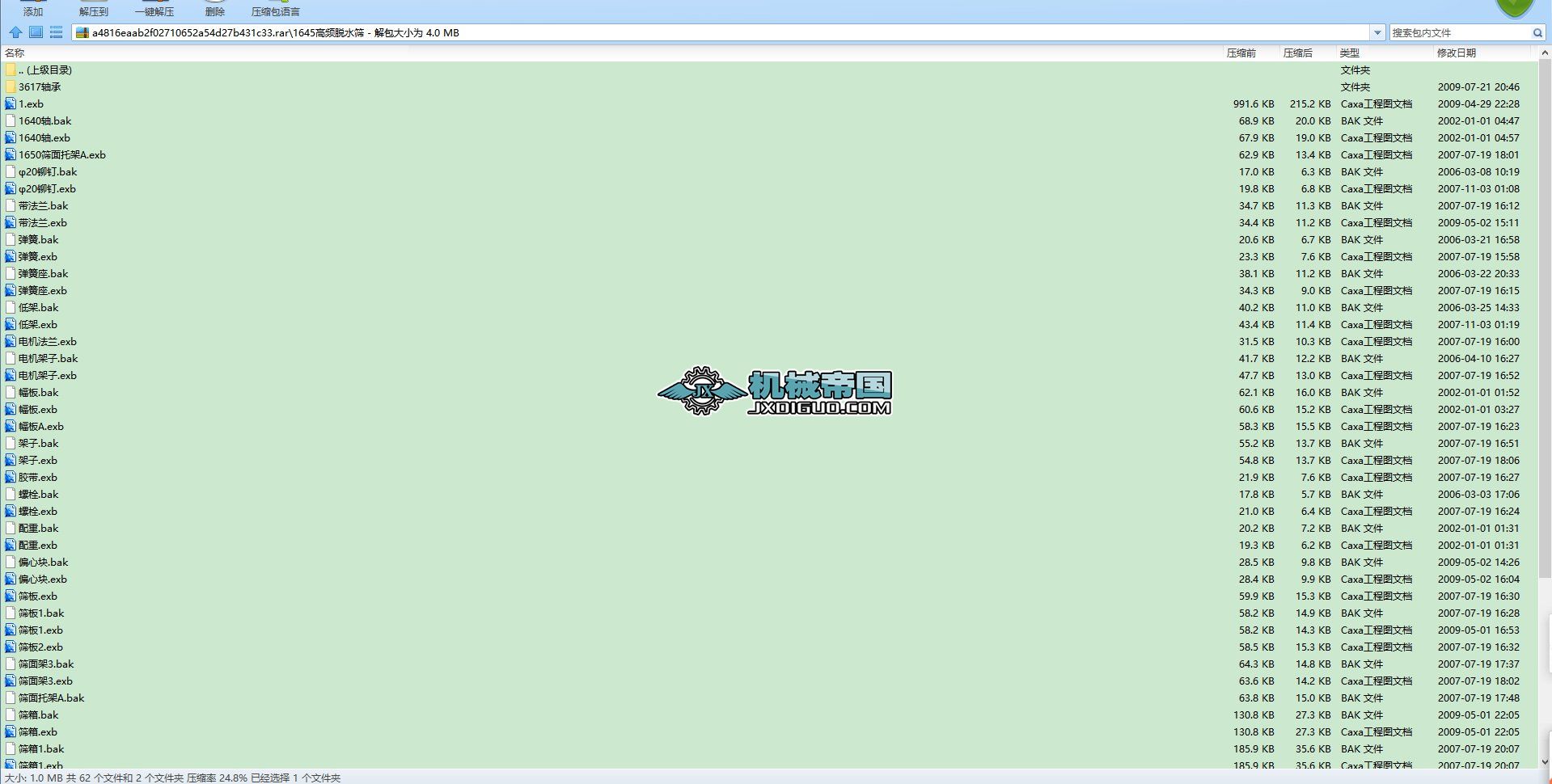Click the 筛箱.exb file name
The image size is (1552, 784).
(37, 731)
